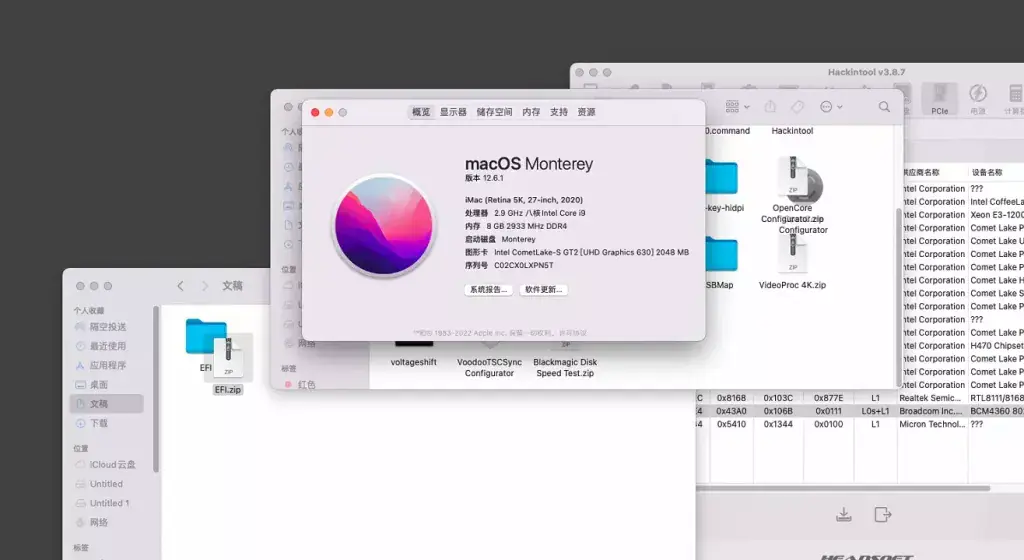Screen dimensions: 1024x560
Task: Click the tag icon in Finder toolbar
Action: 797,106
